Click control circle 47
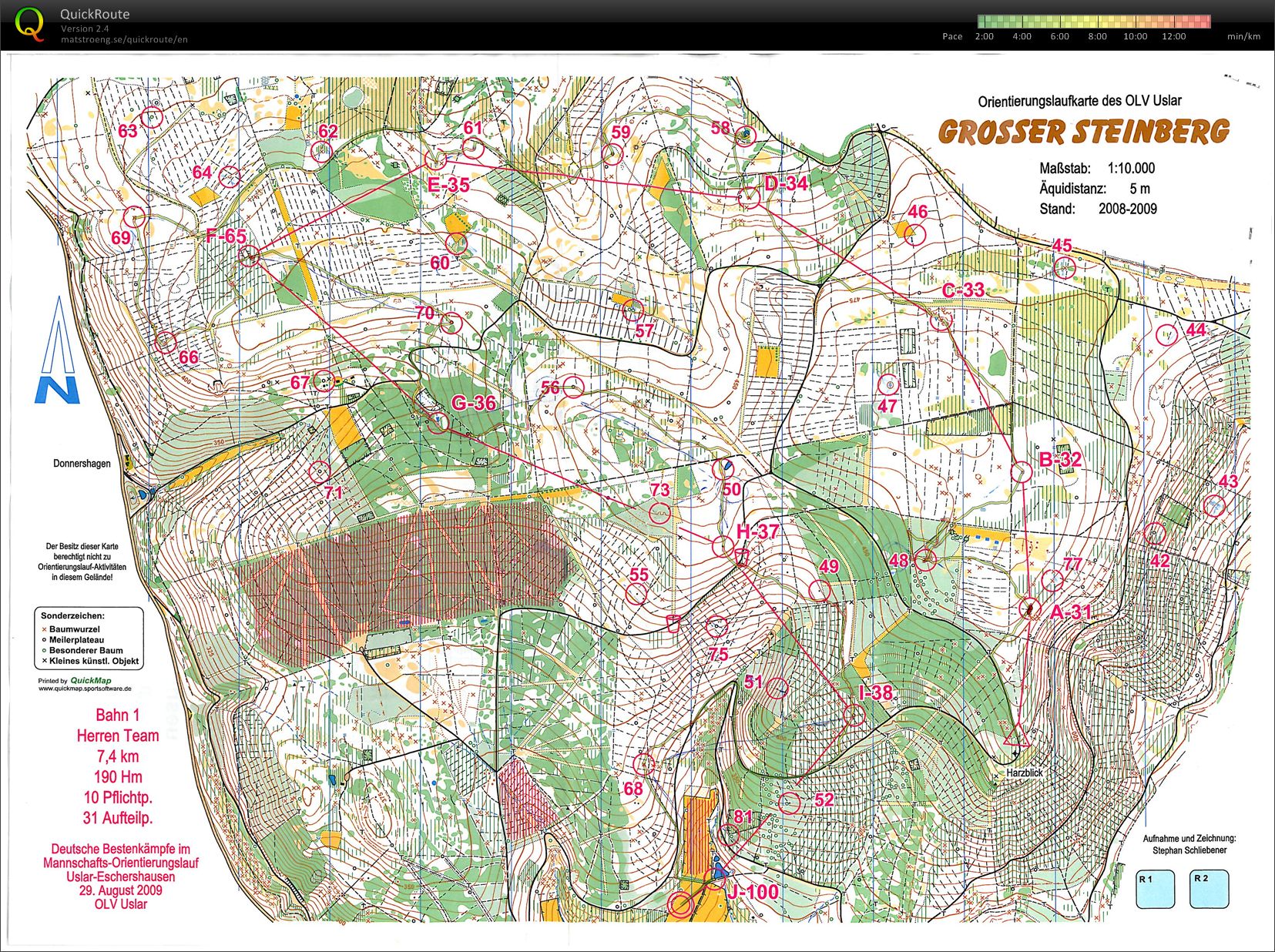 click(890, 384)
